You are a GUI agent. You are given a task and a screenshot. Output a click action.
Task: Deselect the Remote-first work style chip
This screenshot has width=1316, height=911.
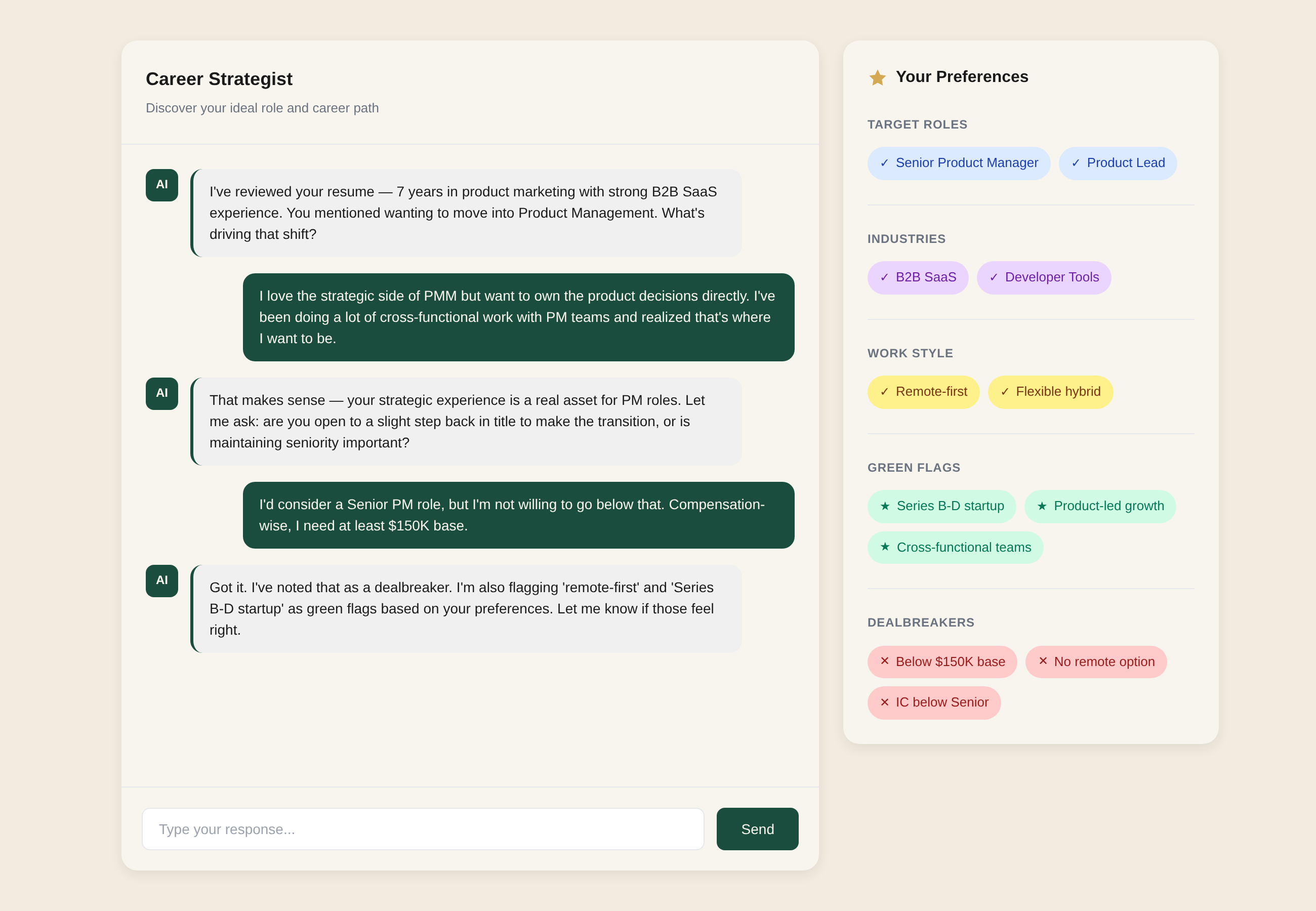923,392
